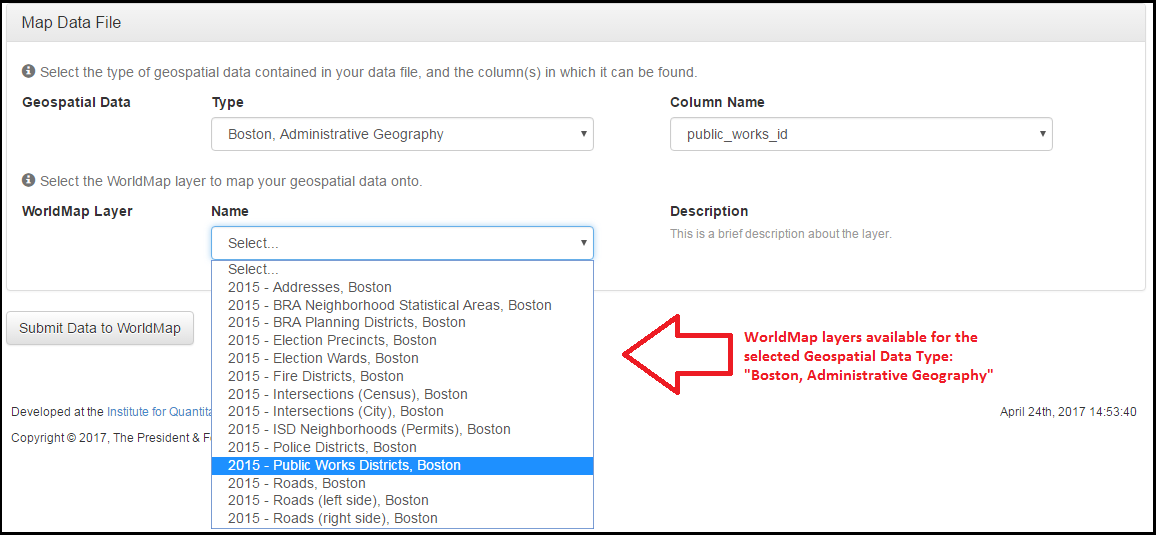The image size is (1156, 535).
Task: Select '2015 - Election Wards, Boston' layer
Action: [323, 358]
